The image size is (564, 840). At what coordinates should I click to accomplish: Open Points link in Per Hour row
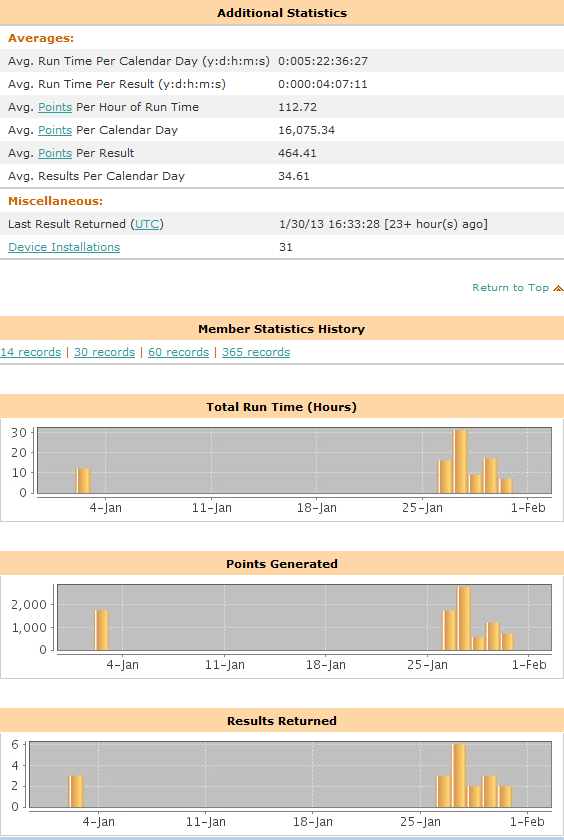[x=55, y=107]
